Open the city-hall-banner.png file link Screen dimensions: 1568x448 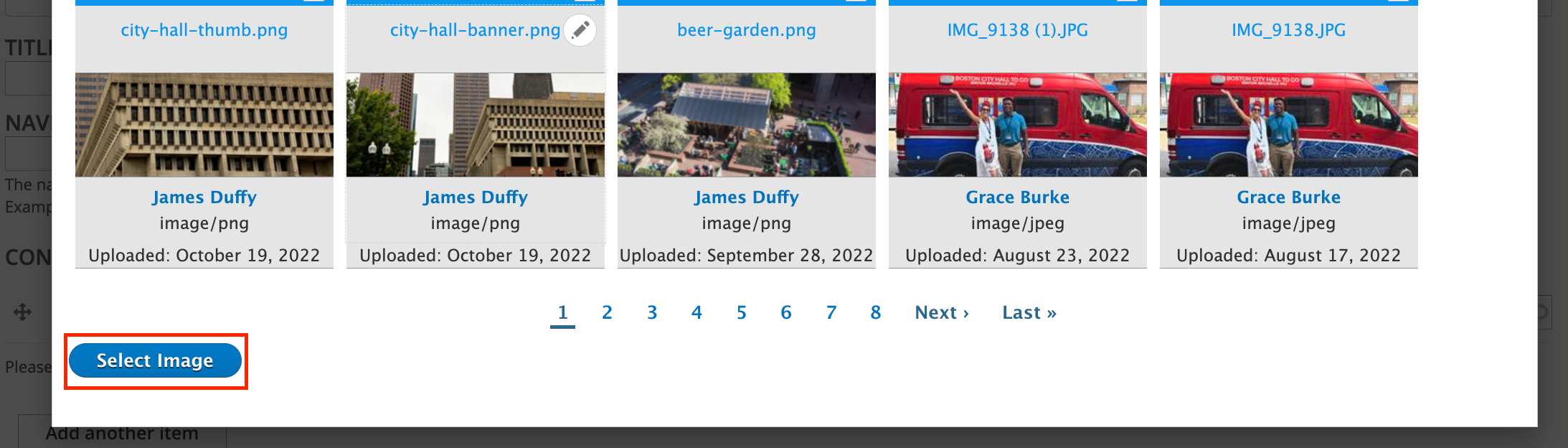475,30
